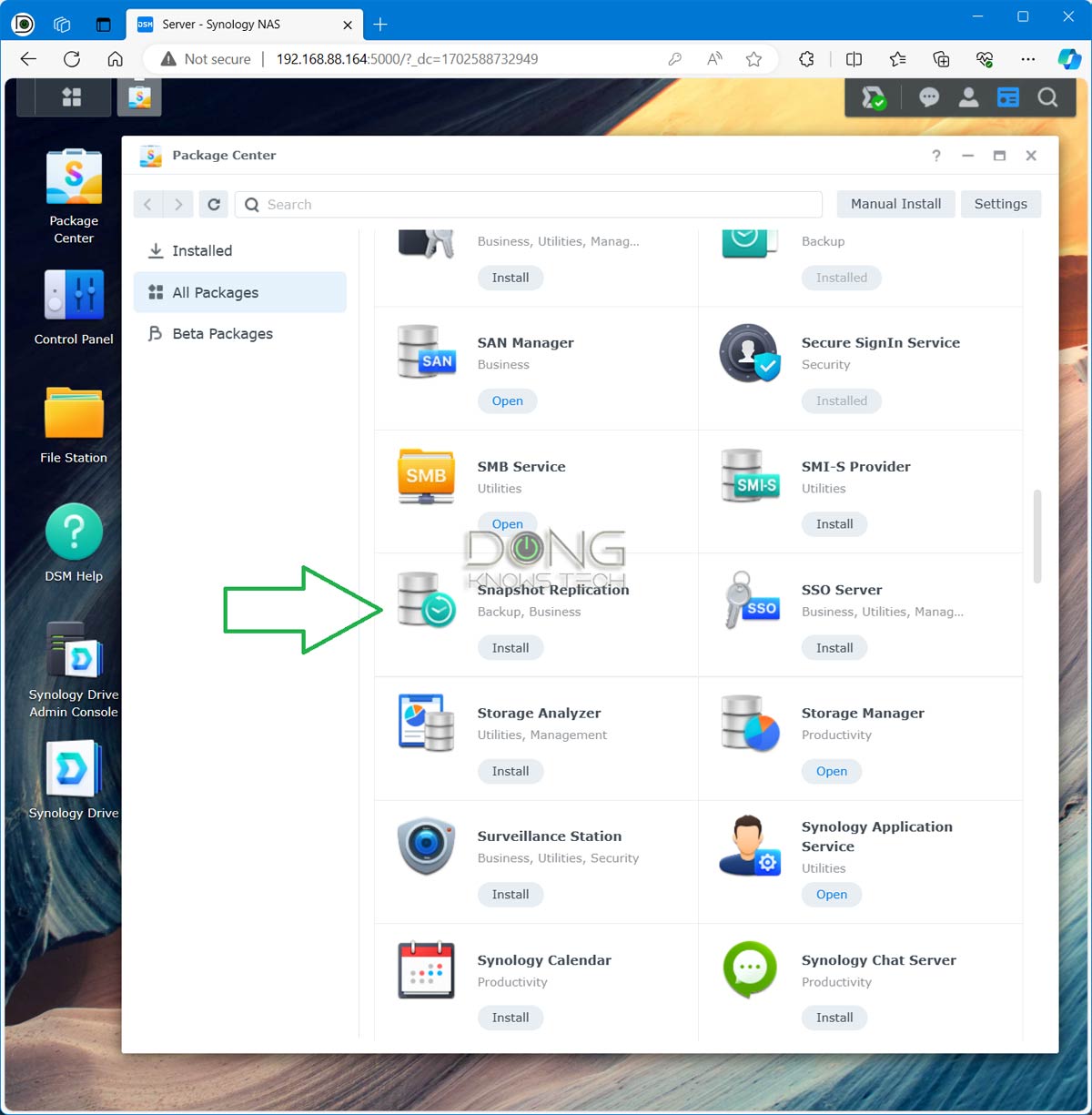Screen dimensions: 1092x1115
Task: Click Synology Application Service icon
Action: [x=750, y=846]
